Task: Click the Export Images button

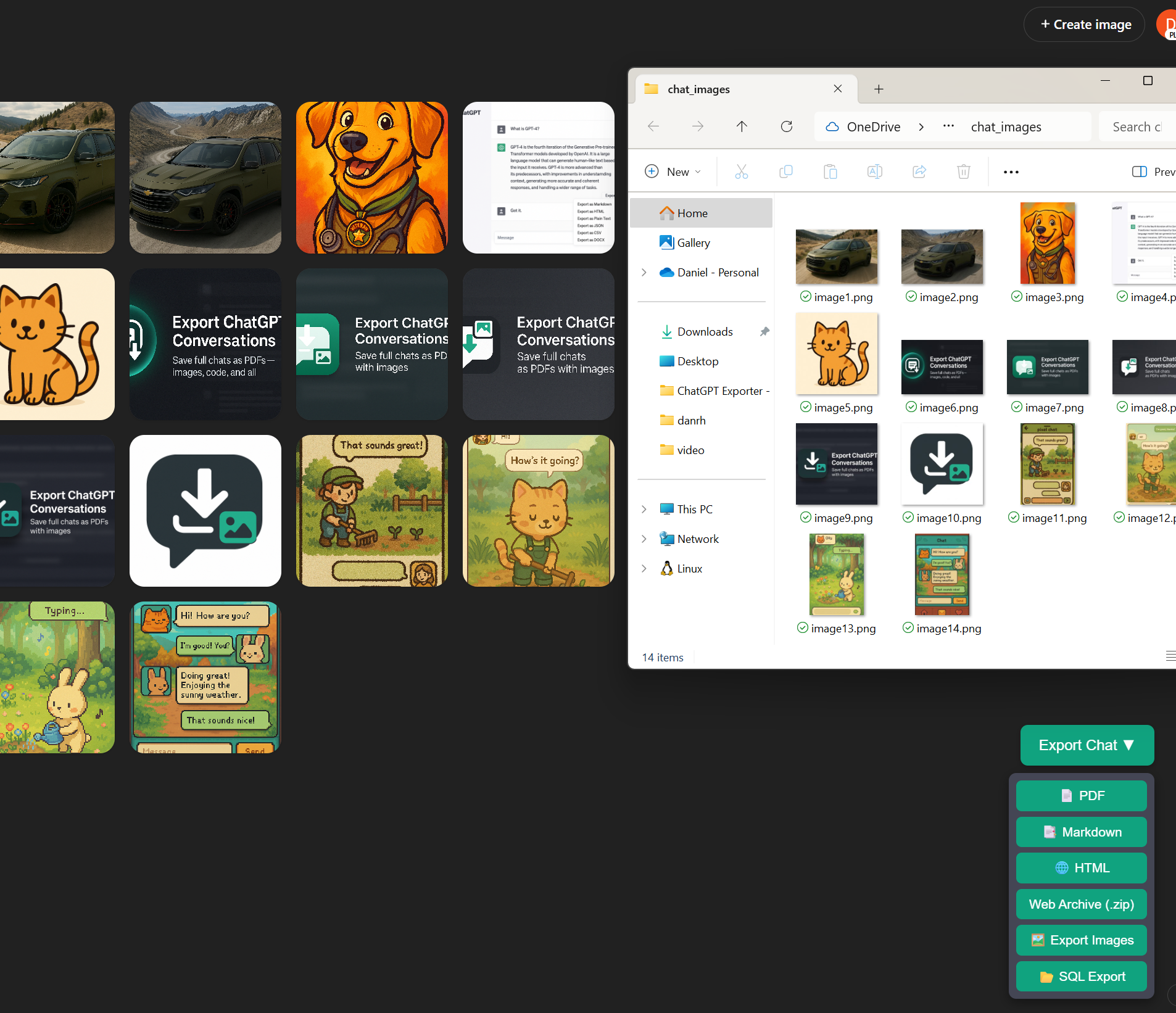Action: (1081, 940)
